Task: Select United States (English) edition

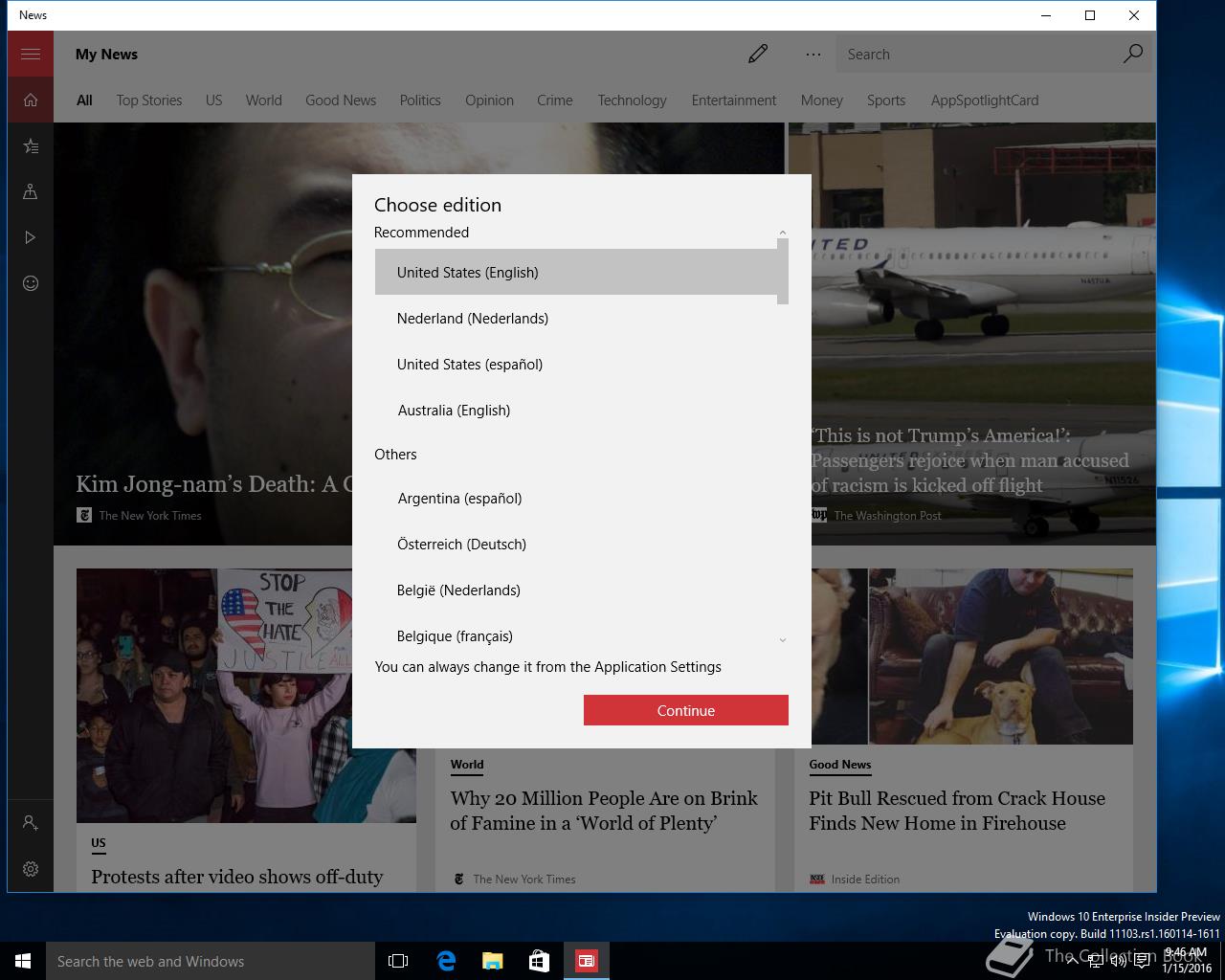Action: pos(576,272)
